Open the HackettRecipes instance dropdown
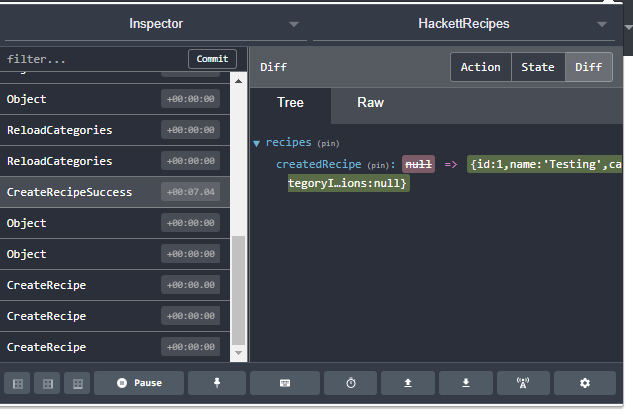This screenshot has width=633, height=415. 464,24
